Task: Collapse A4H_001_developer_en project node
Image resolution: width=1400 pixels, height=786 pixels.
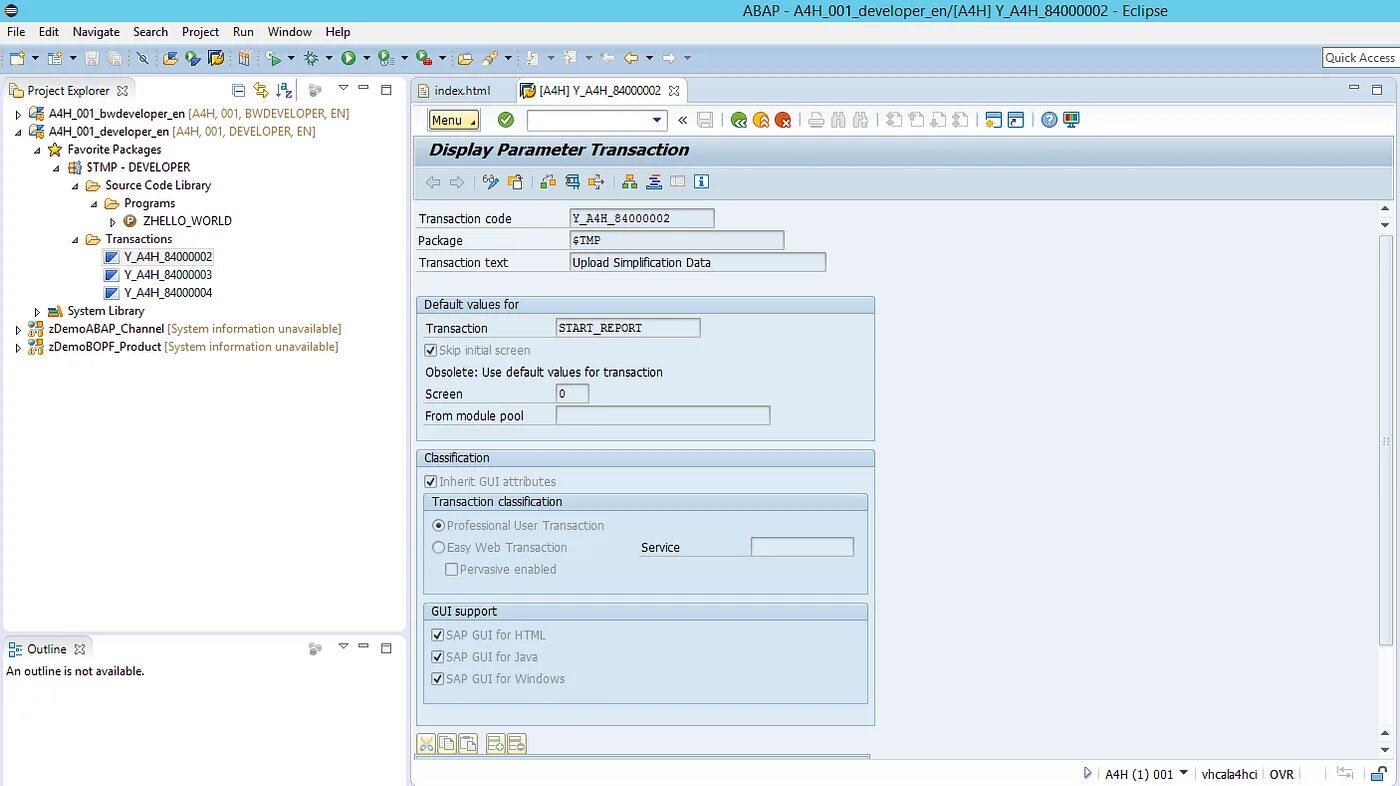Action: (17, 132)
